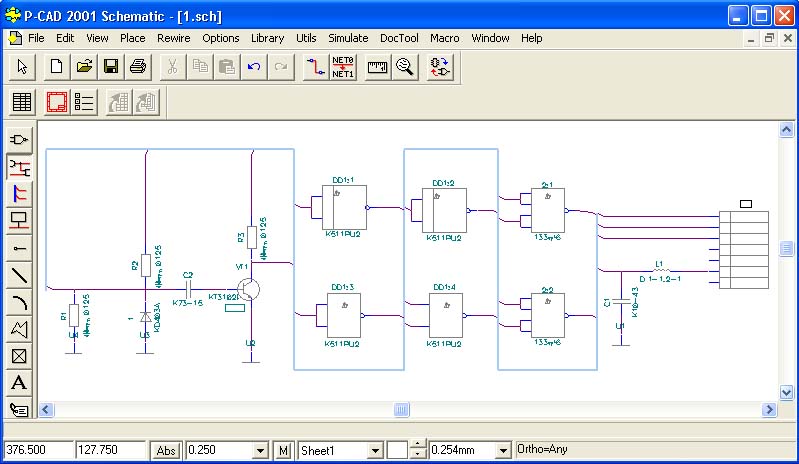Image resolution: width=799 pixels, height=464 pixels.
Task: Cut selection with the scissors icon
Action: pos(173,67)
